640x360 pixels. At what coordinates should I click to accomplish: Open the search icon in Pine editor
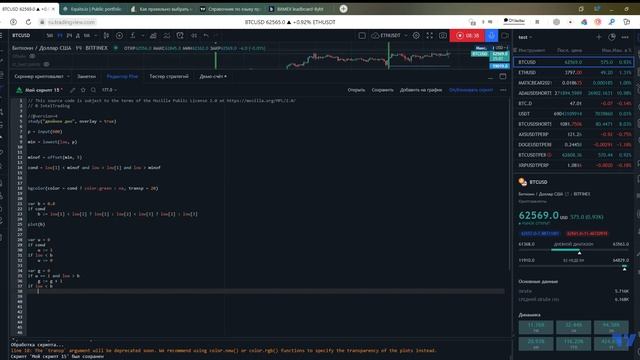[x=93, y=90]
